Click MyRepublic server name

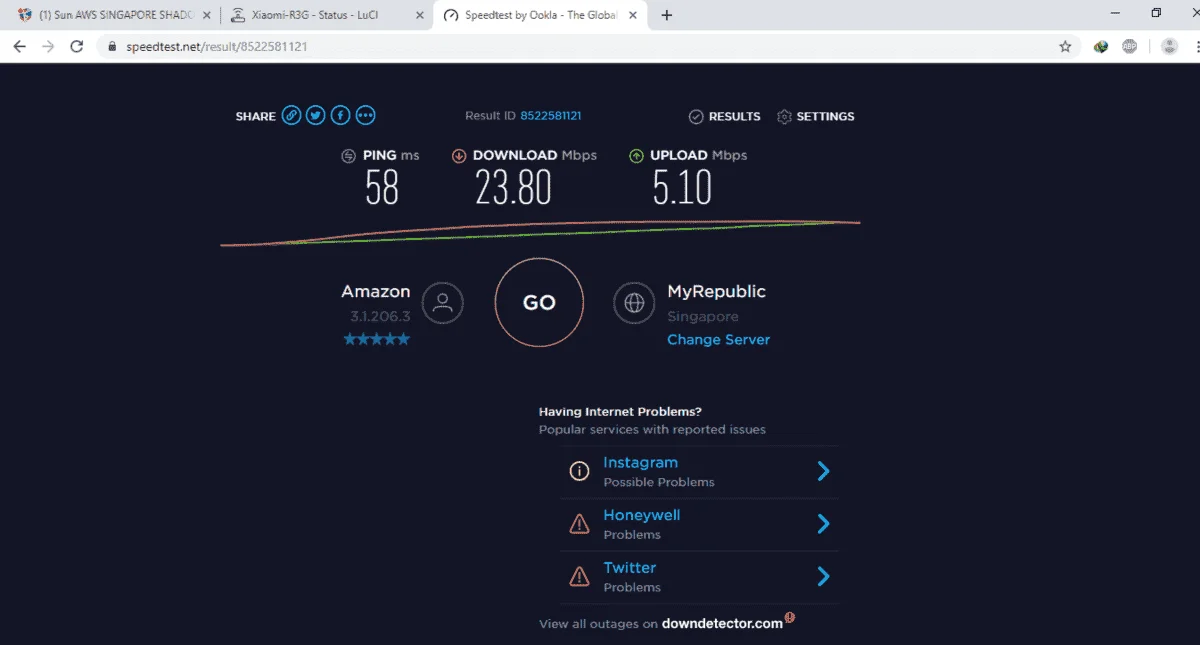716,292
